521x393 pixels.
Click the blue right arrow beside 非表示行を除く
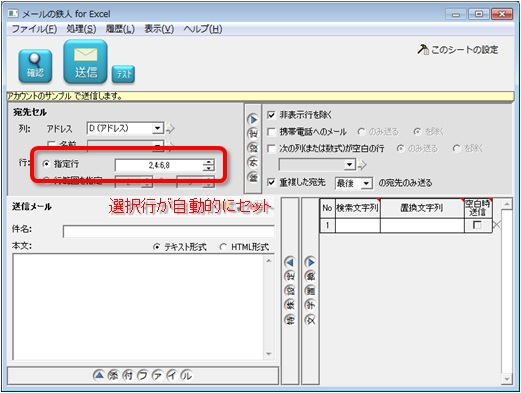point(253,119)
